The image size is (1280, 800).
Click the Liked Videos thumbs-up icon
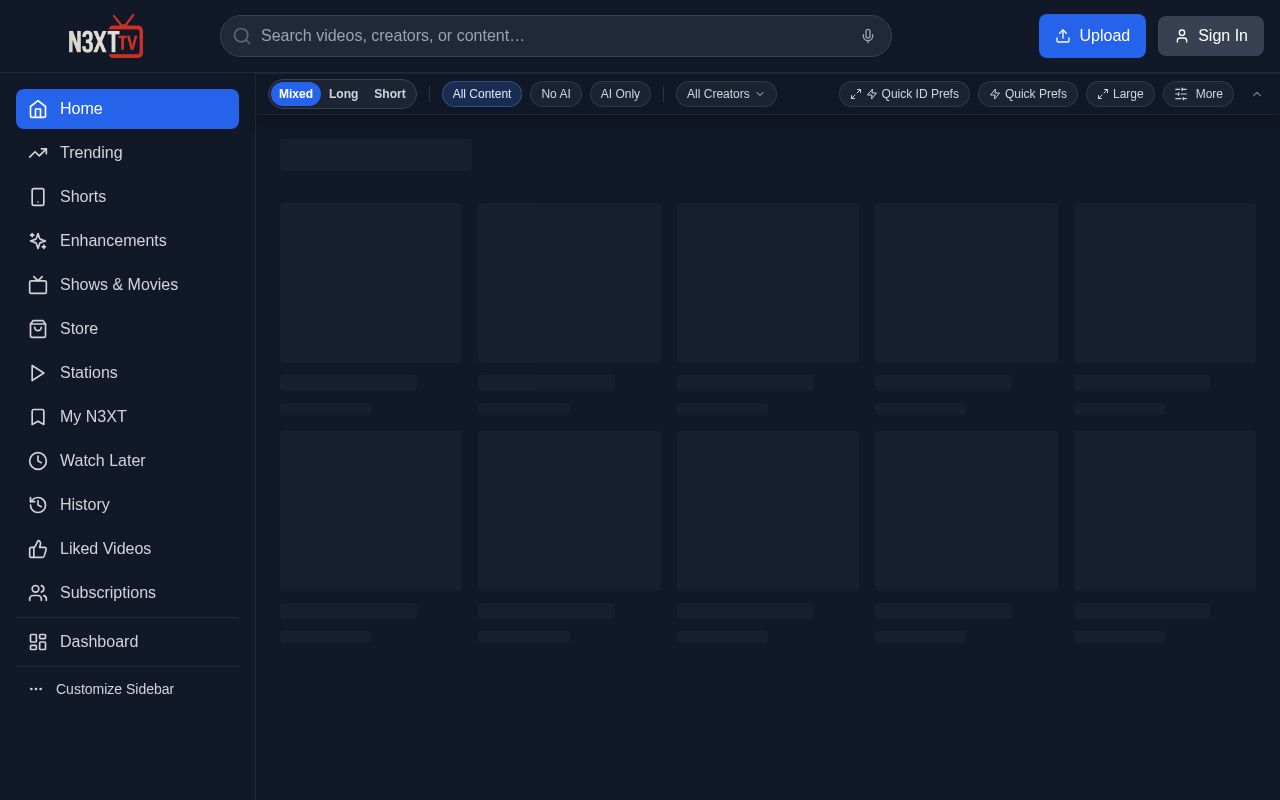point(38,549)
